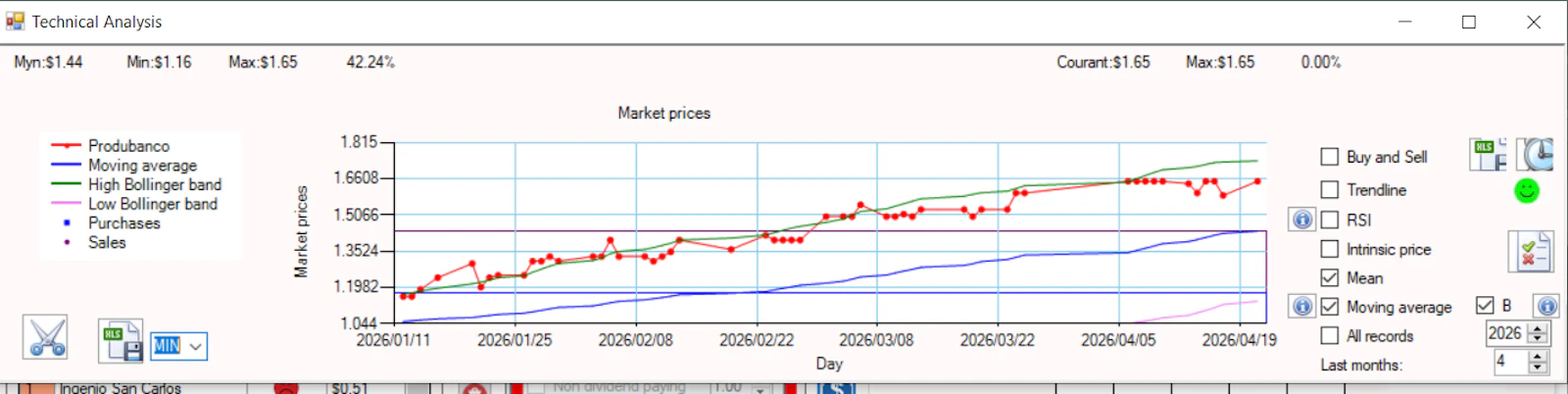Click the XLS save icon near Buy and Sell
The height and width of the screenshot is (394, 1568).
pyautogui.click(x=1489, y=155)
